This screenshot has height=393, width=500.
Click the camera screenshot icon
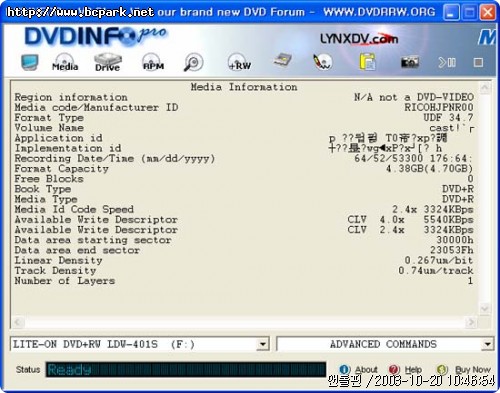(x=410, y=62)
